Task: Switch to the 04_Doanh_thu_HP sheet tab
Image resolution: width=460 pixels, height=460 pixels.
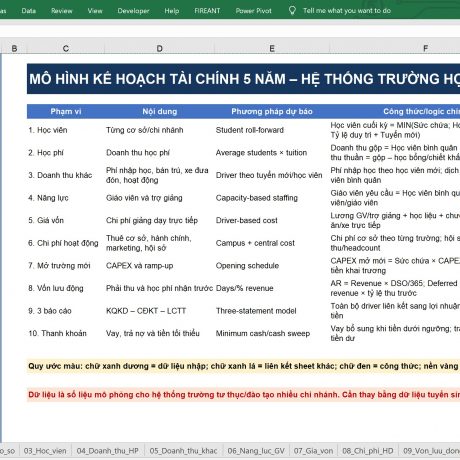Action: (107, 451)
